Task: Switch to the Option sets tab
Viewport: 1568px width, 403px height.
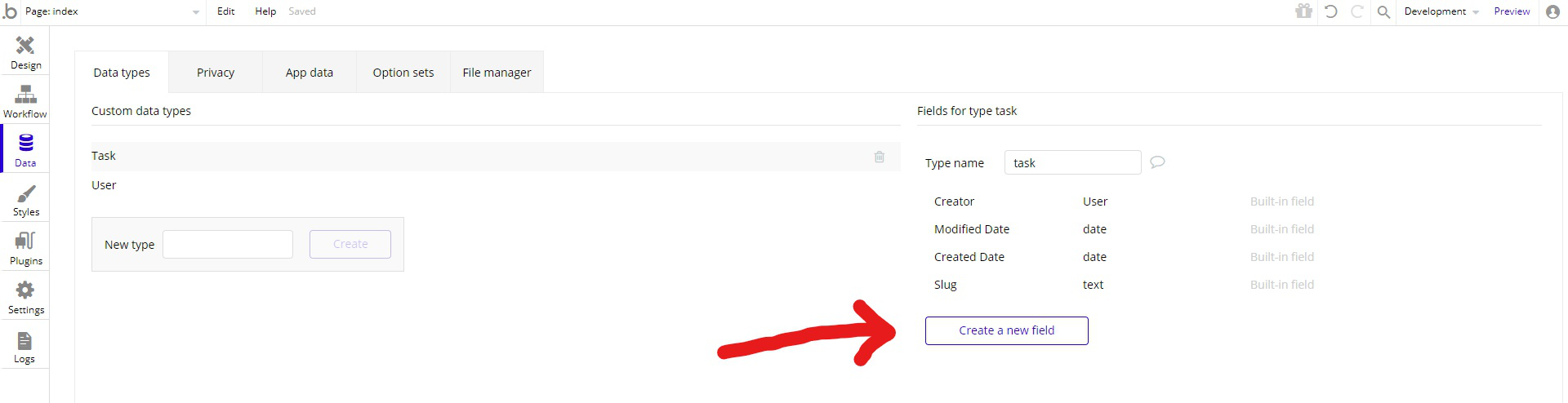Action: pyautogui.click(x=403, y=73)
